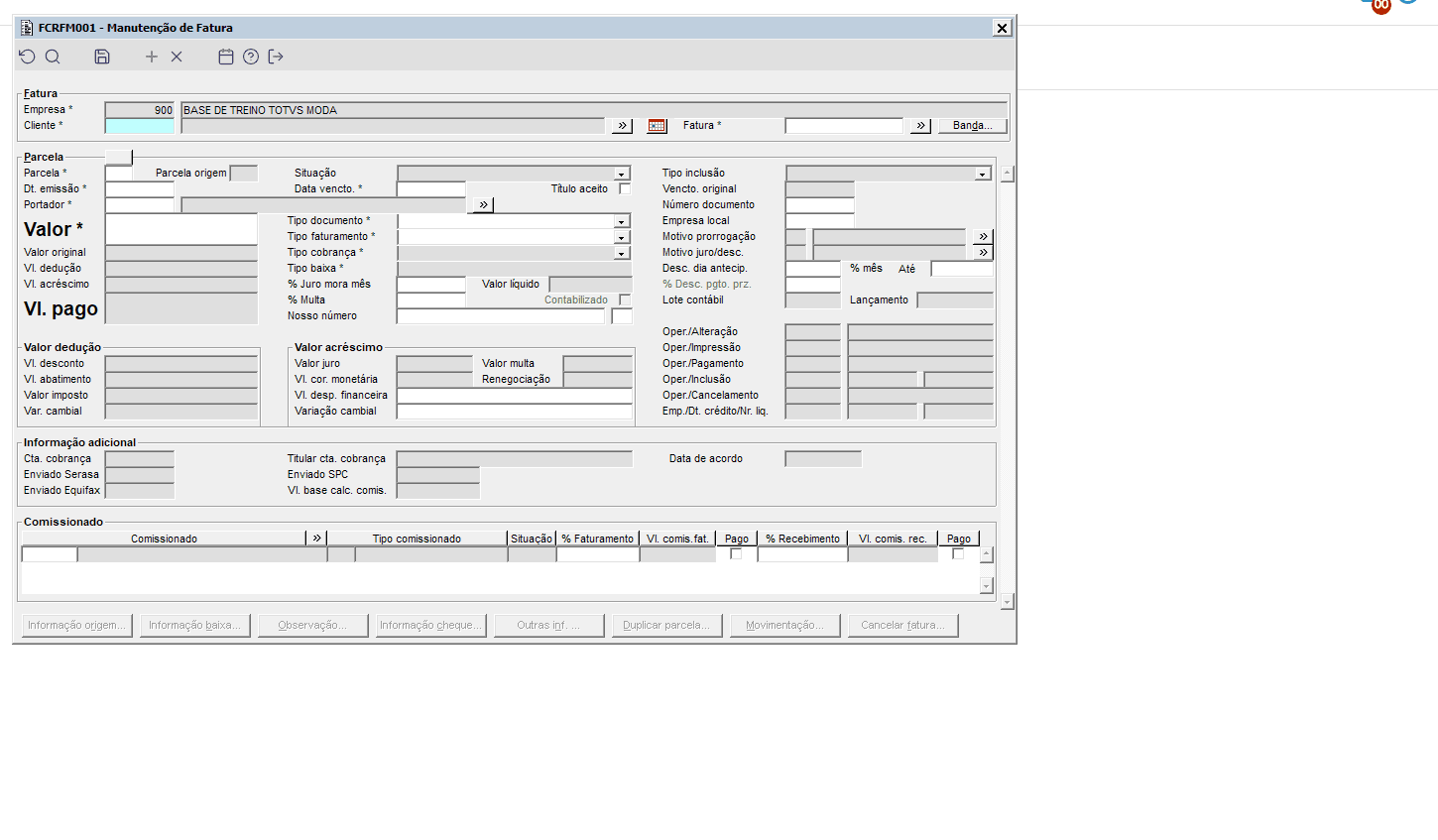This screenshot has height=840, width=1438.
Task: Click the document icon in title bar
Action: 27,28
